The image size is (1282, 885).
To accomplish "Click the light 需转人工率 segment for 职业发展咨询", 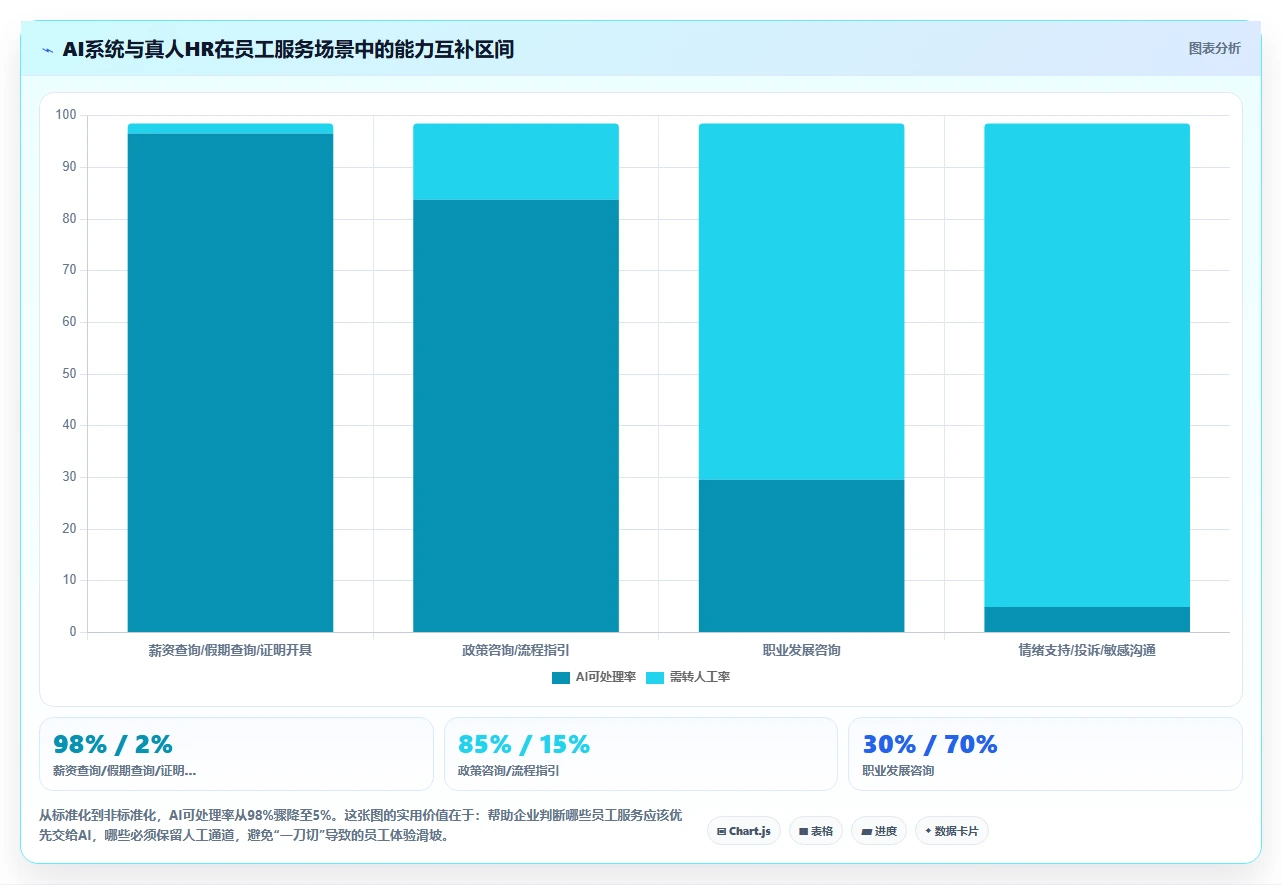I will coord(801,302).
